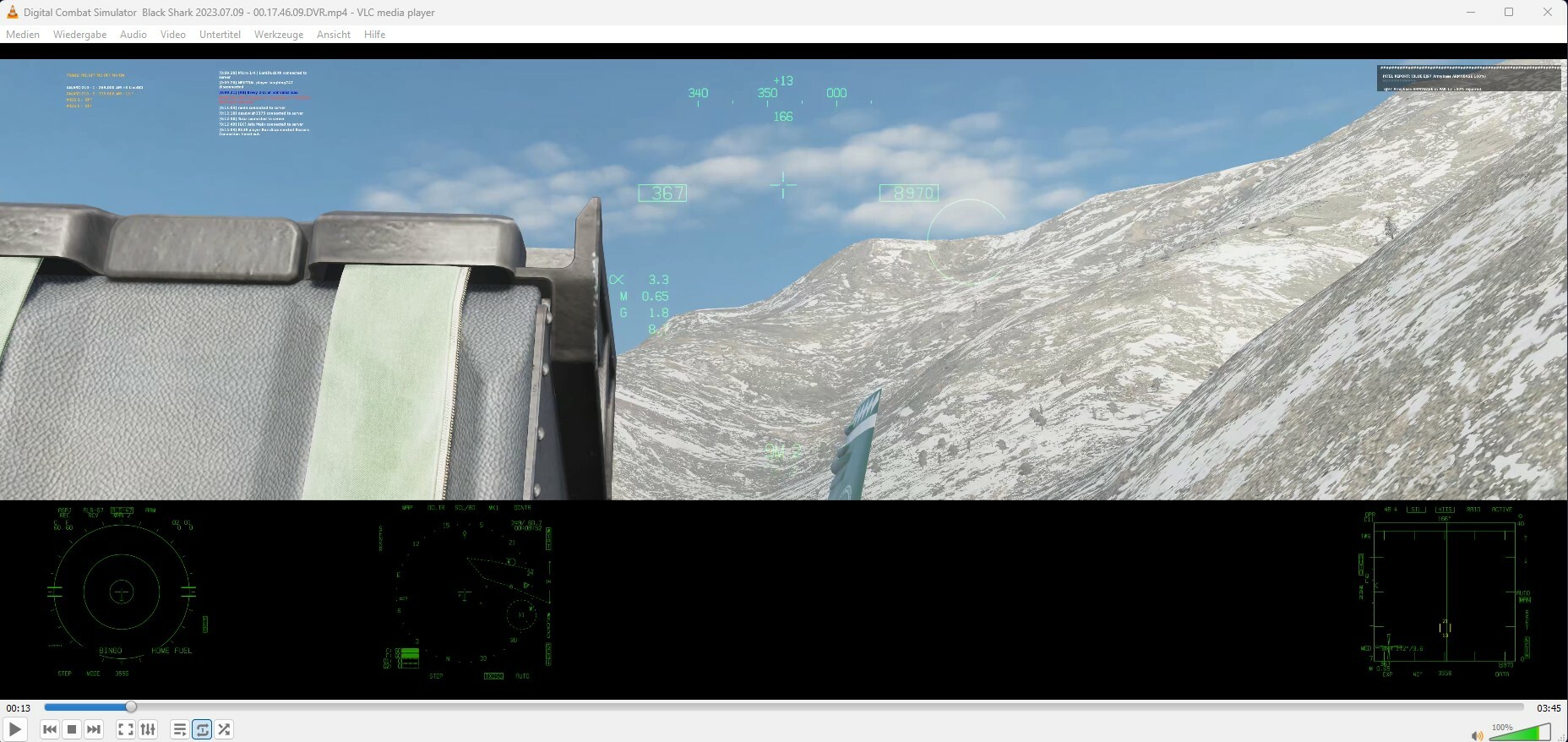
Task: Open the Medien menu
Action: 23,35
